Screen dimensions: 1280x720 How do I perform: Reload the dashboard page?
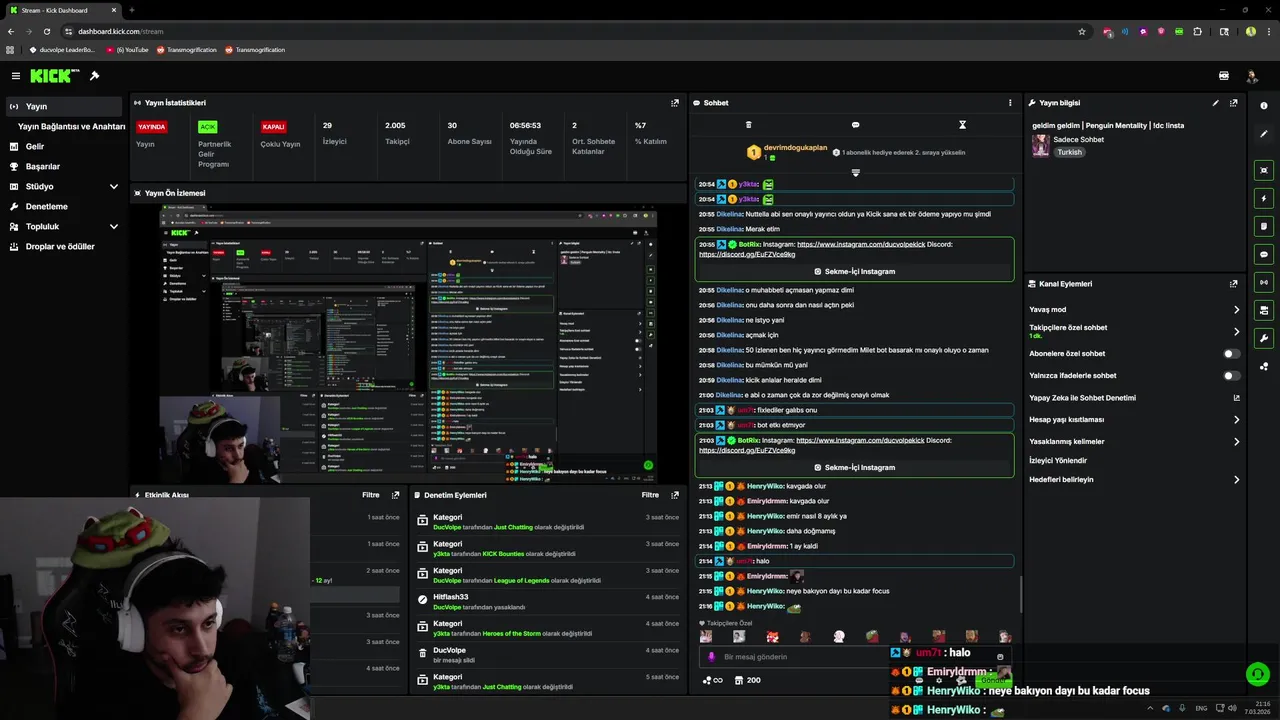[46, 31]
